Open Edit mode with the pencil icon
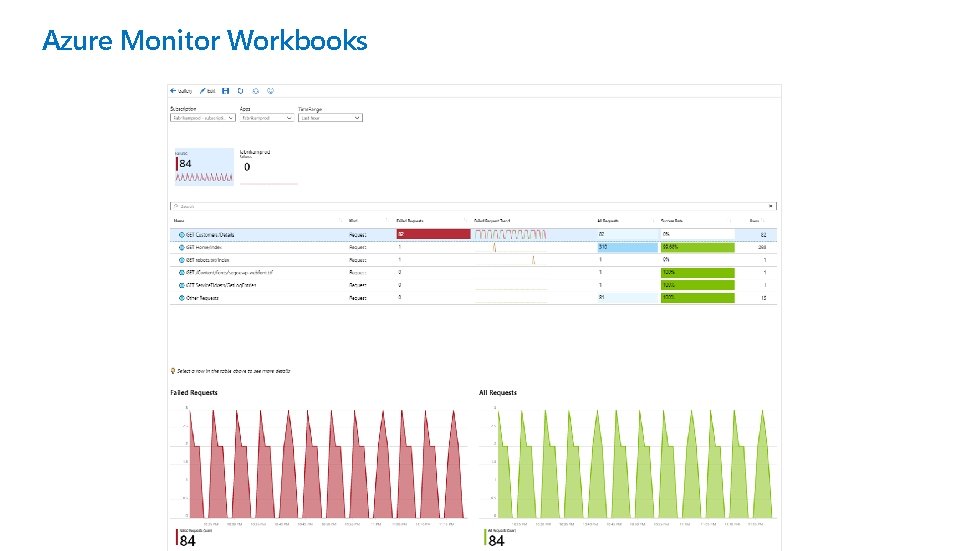Image resolution: width=979 pixels, height=551 pixels. click(207, 91)
